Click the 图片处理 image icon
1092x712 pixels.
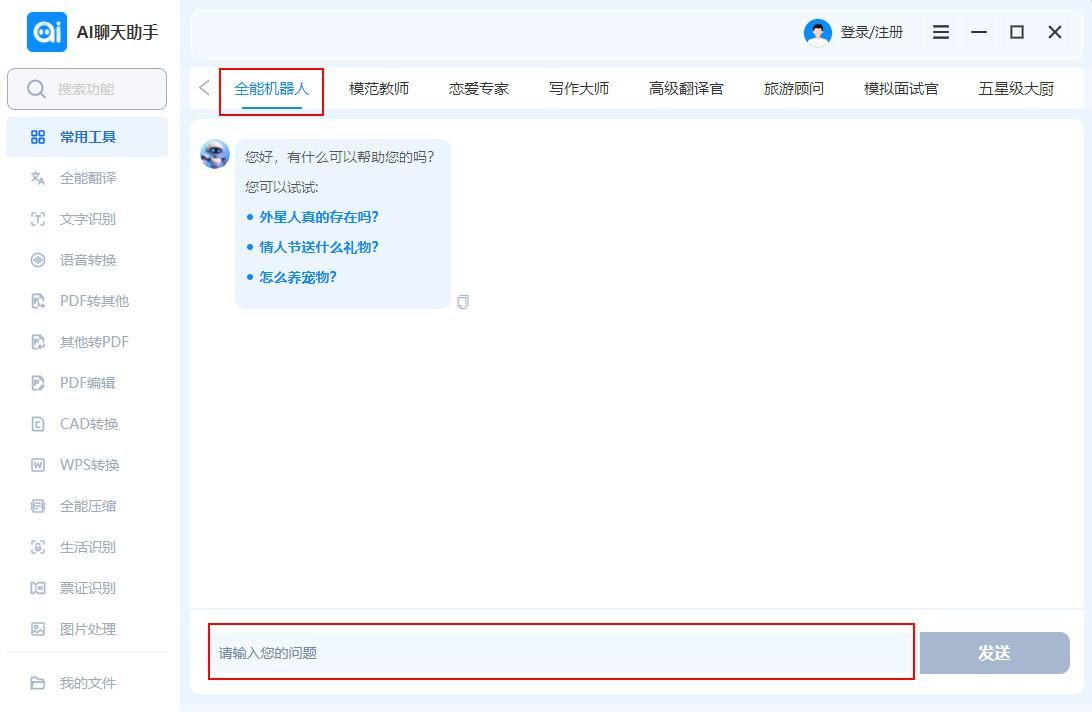38,630
